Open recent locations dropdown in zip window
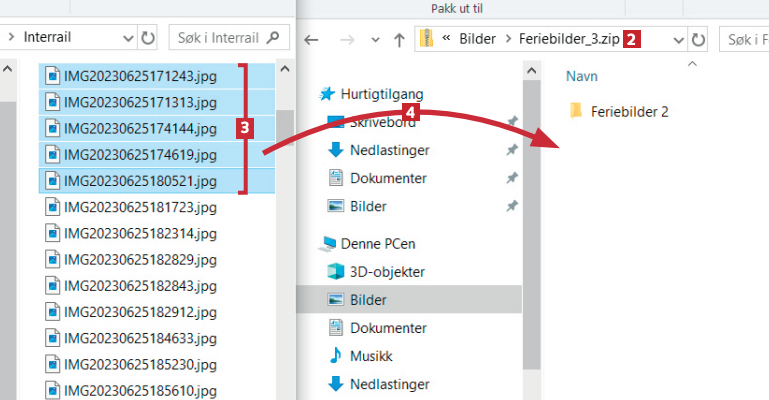The width and height of the screenshot is (769, 400). click(x=375, y=40)
